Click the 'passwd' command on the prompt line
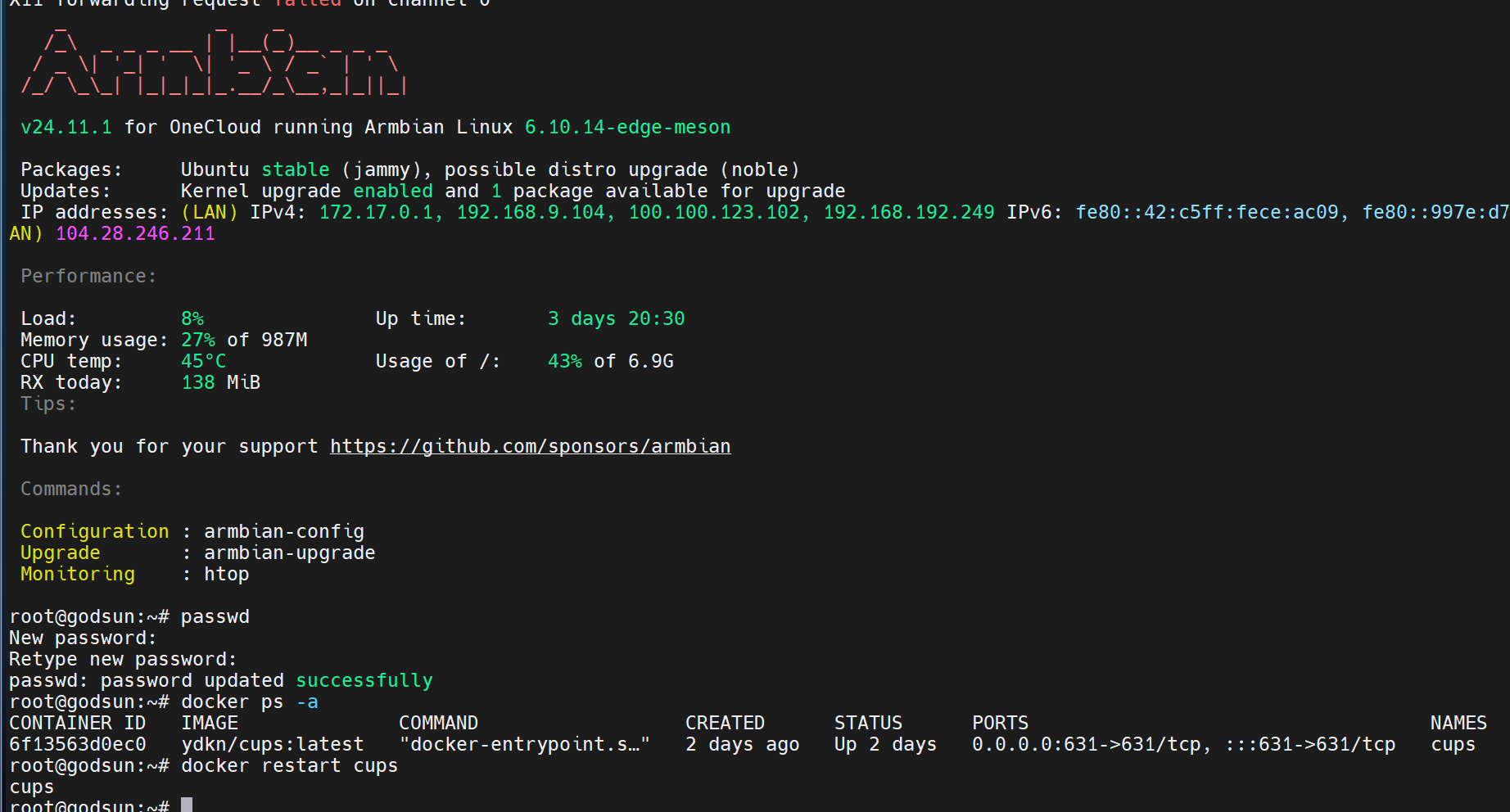The height and width of the screenshot is (812, 1510). tap(215, 616)
